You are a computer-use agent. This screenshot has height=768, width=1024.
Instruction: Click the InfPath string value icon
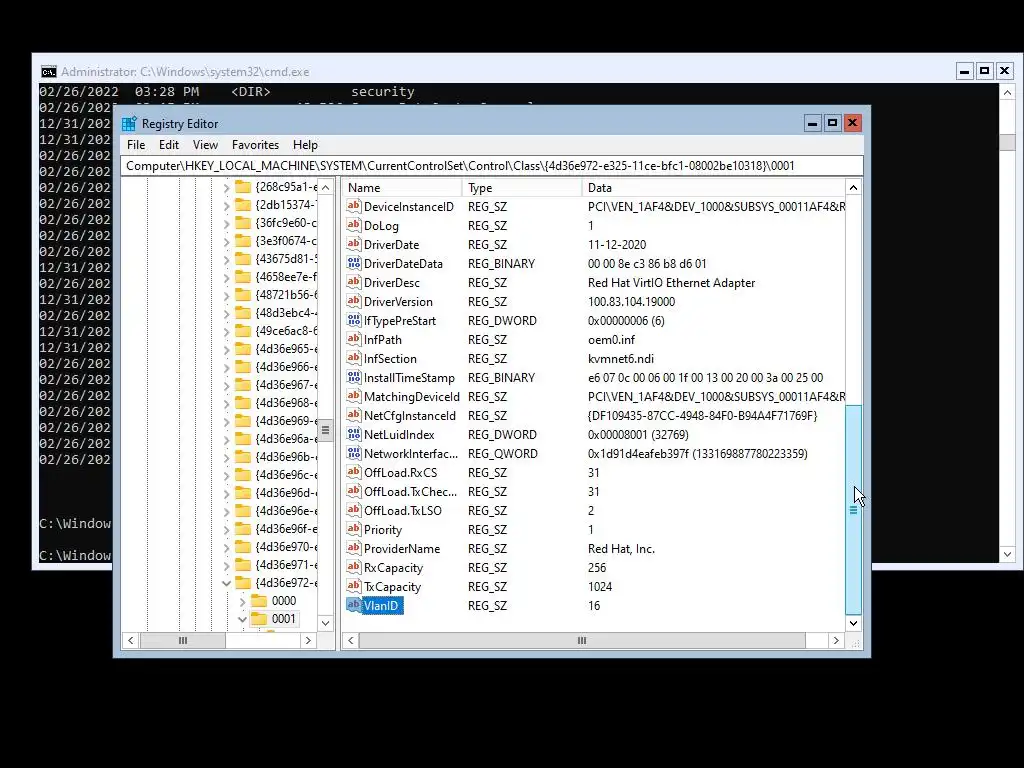tap(353, 339)
